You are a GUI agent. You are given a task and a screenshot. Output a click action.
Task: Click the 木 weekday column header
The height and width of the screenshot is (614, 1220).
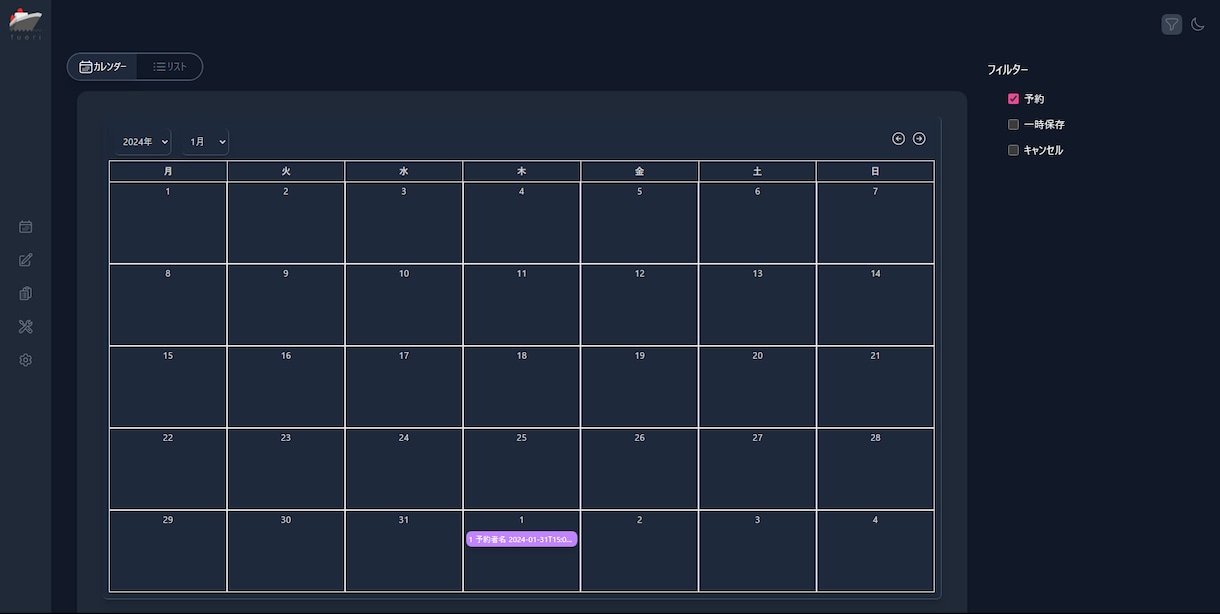point(522,172)
